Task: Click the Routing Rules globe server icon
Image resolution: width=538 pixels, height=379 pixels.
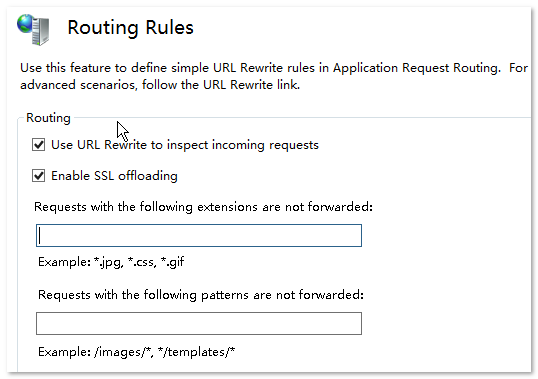Action: tap(33, 29)
